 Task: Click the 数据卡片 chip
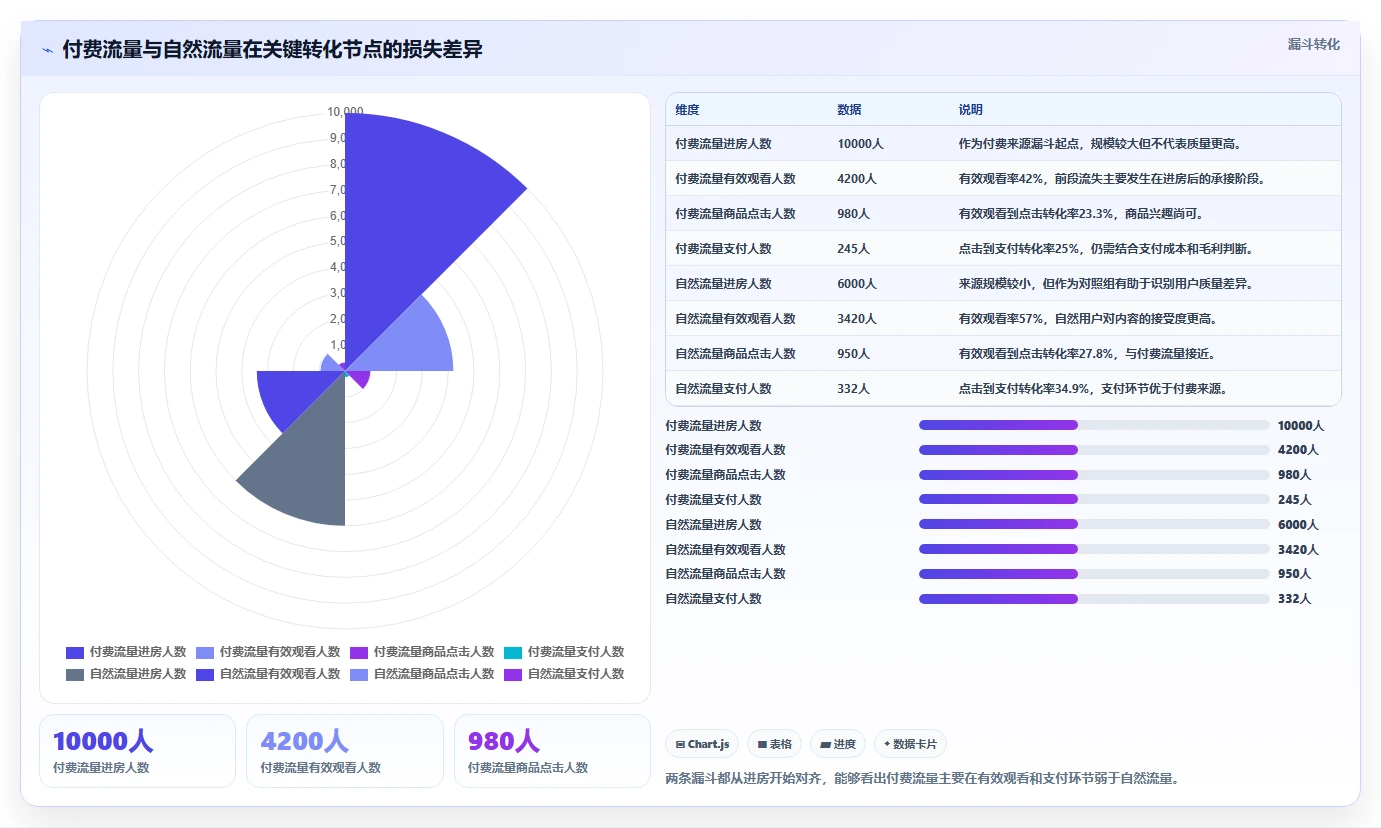pos(910,744)
